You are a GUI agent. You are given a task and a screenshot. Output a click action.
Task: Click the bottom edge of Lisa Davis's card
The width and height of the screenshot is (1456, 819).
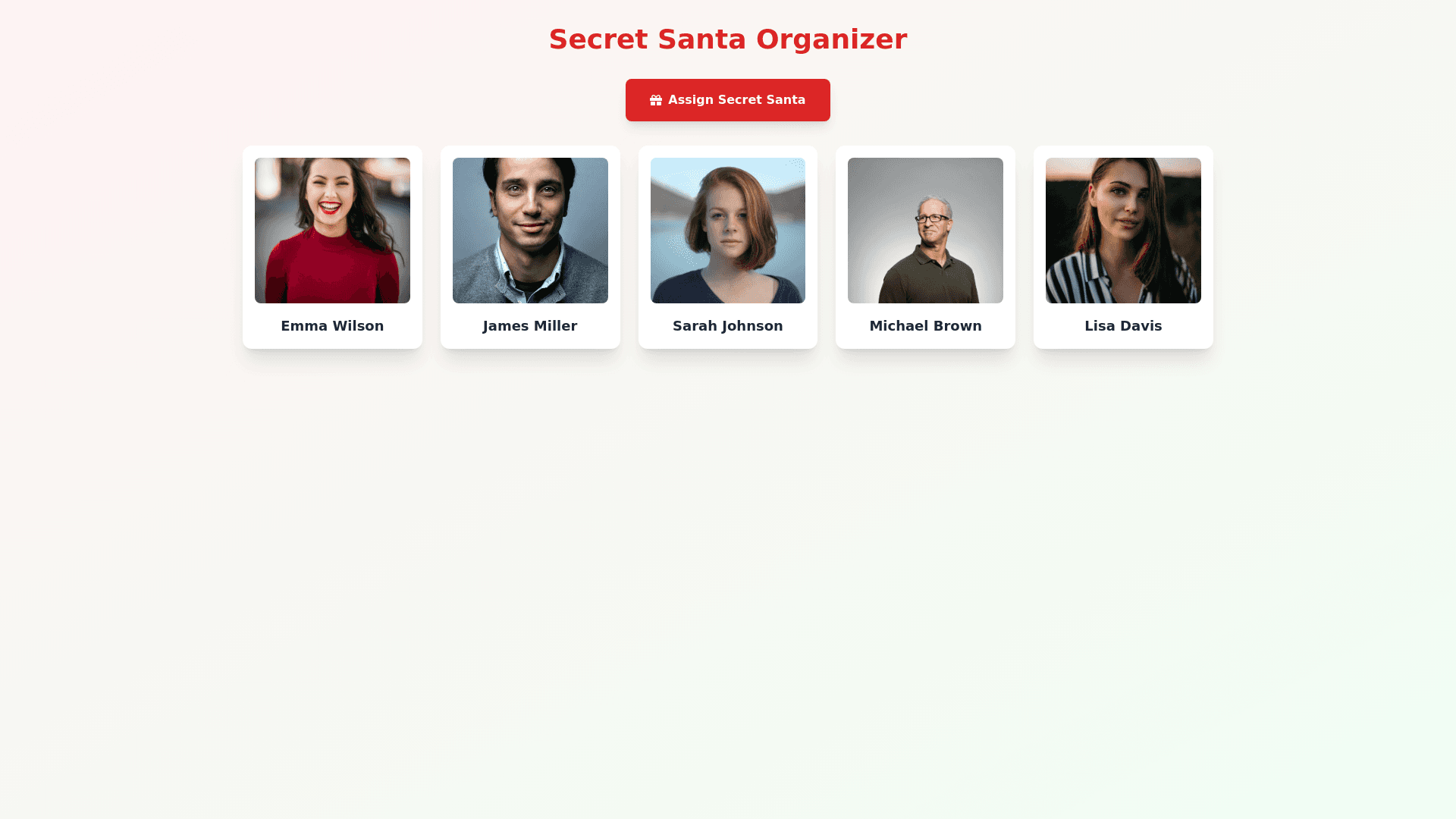tap(1123, 347)
